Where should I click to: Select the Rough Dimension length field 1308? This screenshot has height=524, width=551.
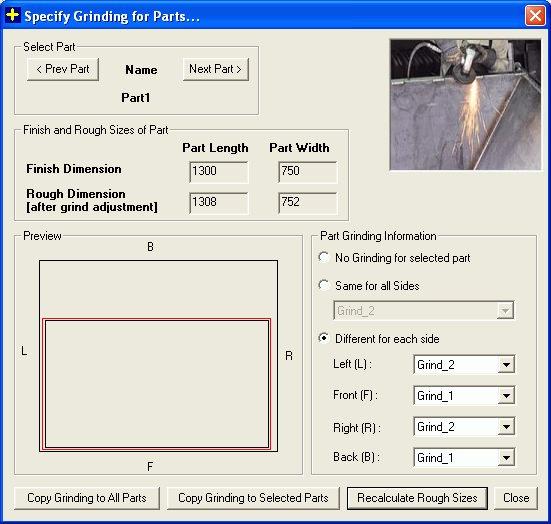(x=219, y=203)
